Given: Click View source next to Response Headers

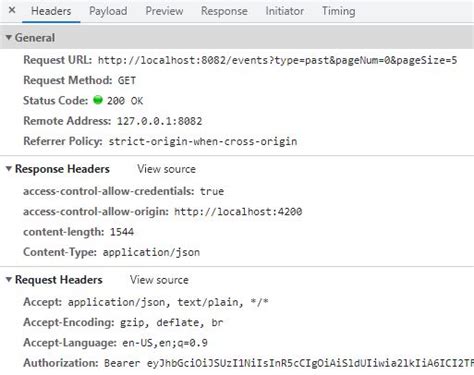Looking at the screenshot, I should click(x=166, y=169).
